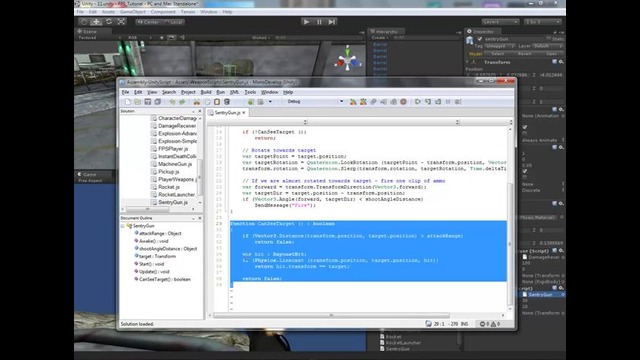Image resolution: width=640 pixels, height=360 pixels.
Task: Select Unity's Rotate tool
Action: pyautogui.click(x=109, y=22)
